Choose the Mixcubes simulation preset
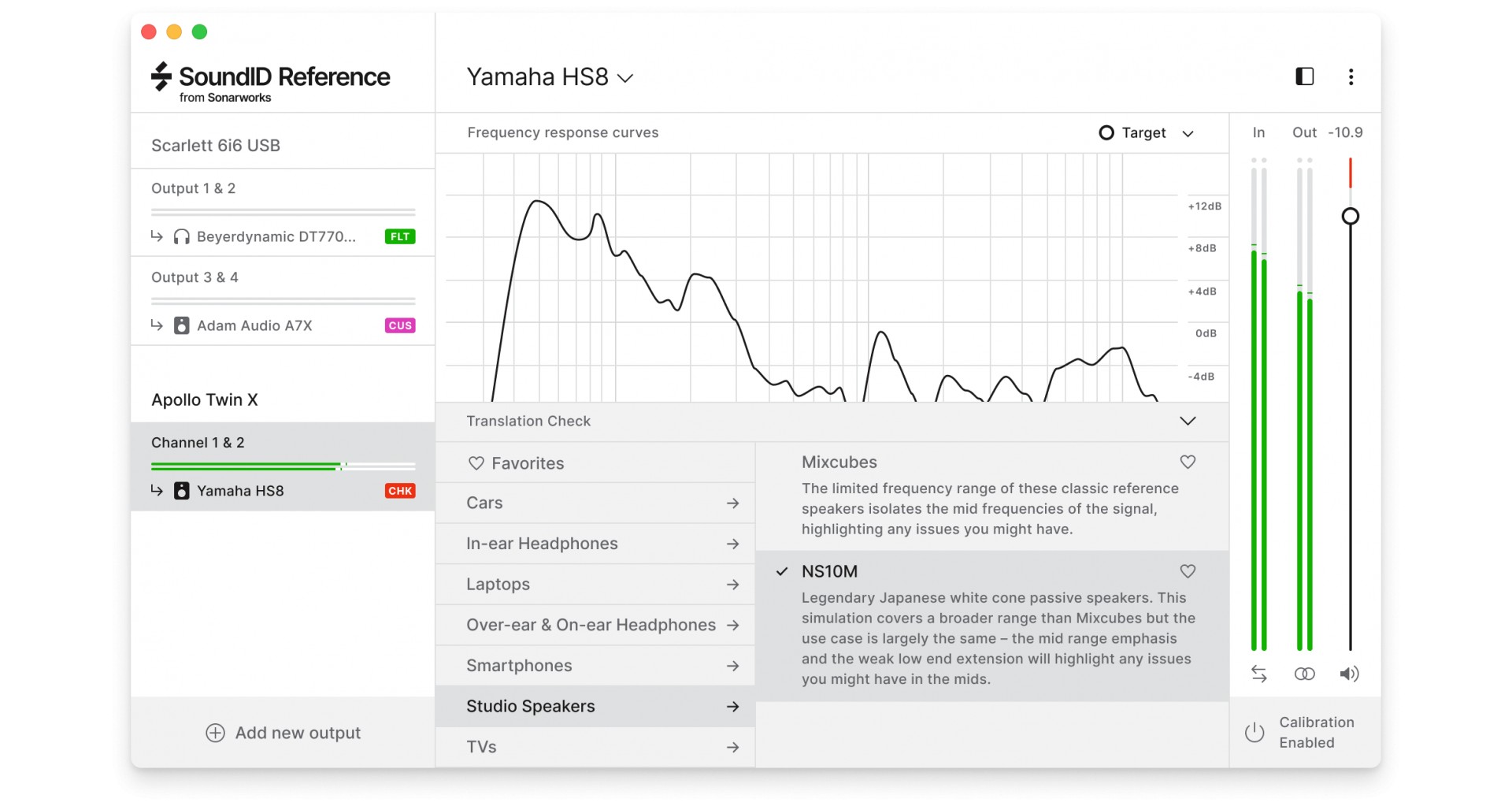 point(992,496)
